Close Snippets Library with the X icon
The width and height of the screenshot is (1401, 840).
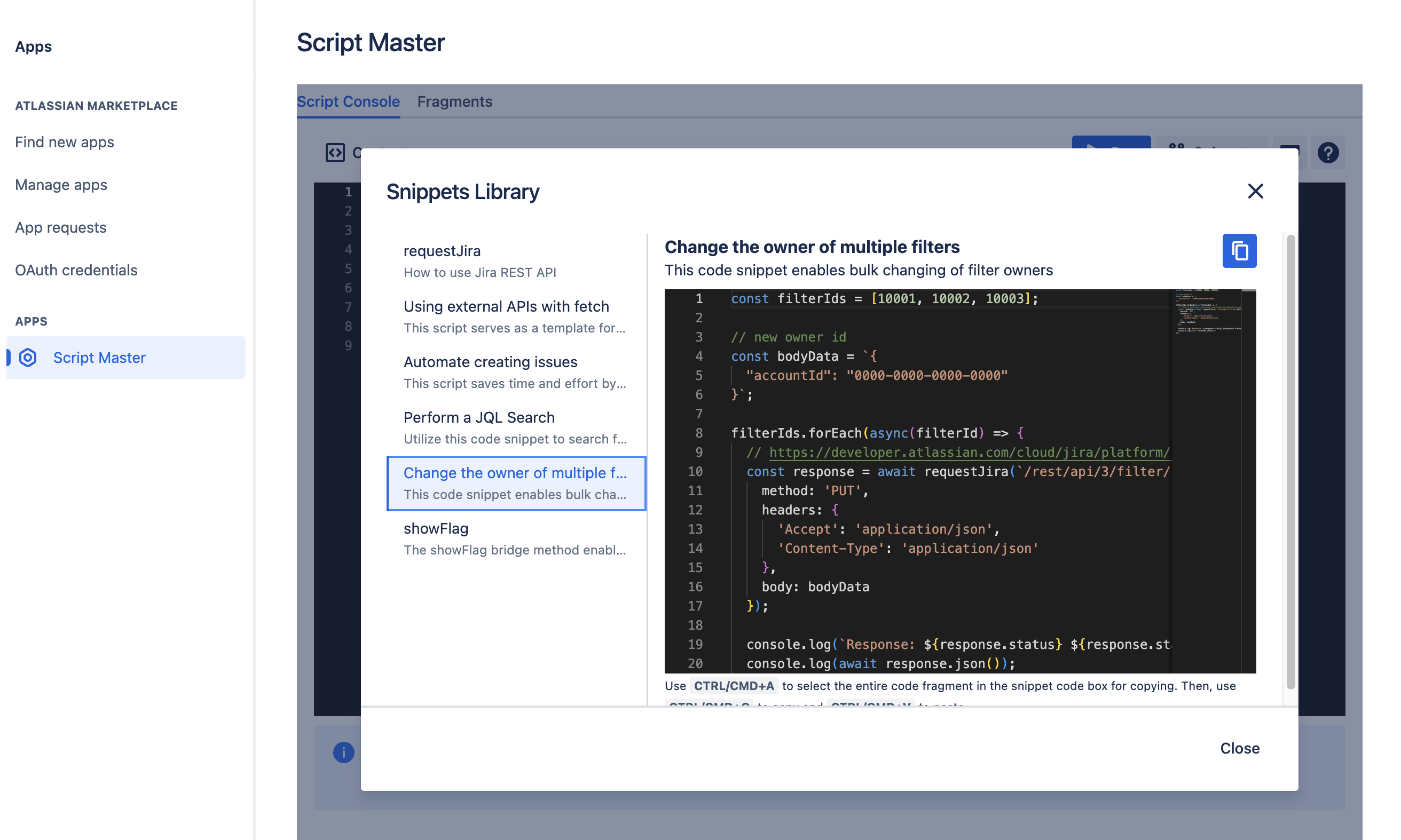(x=1255, y=191)
